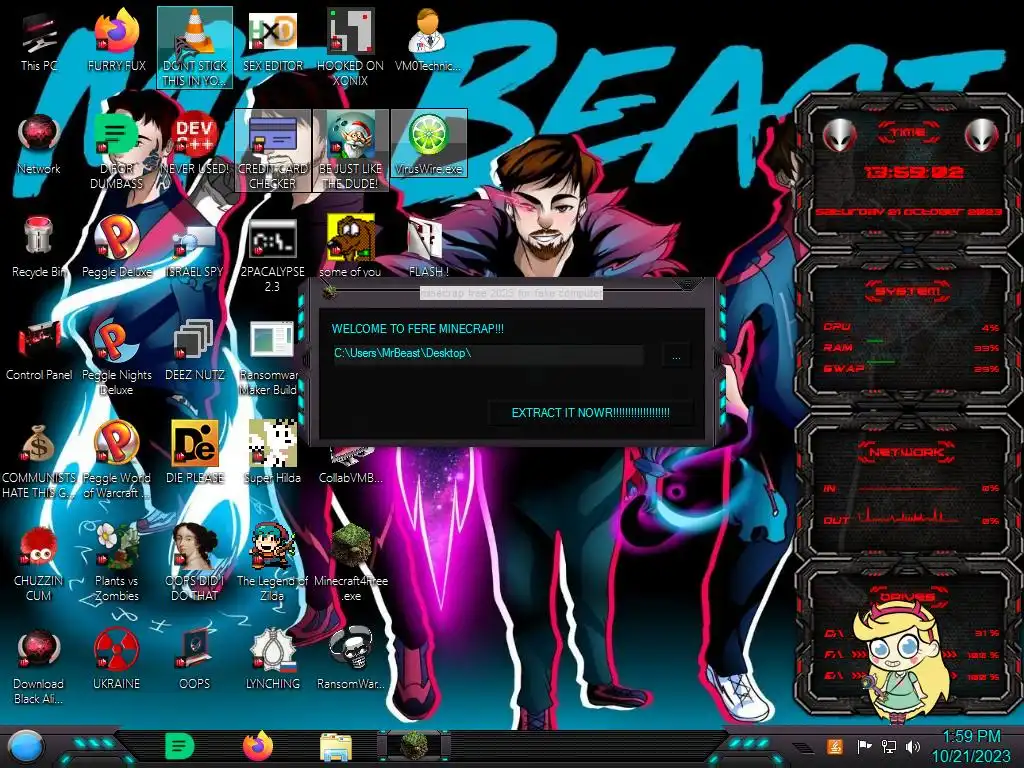Open the Recycle Bin
The height and width of the screenshot is (768, 1024).
tap(39, 247)
